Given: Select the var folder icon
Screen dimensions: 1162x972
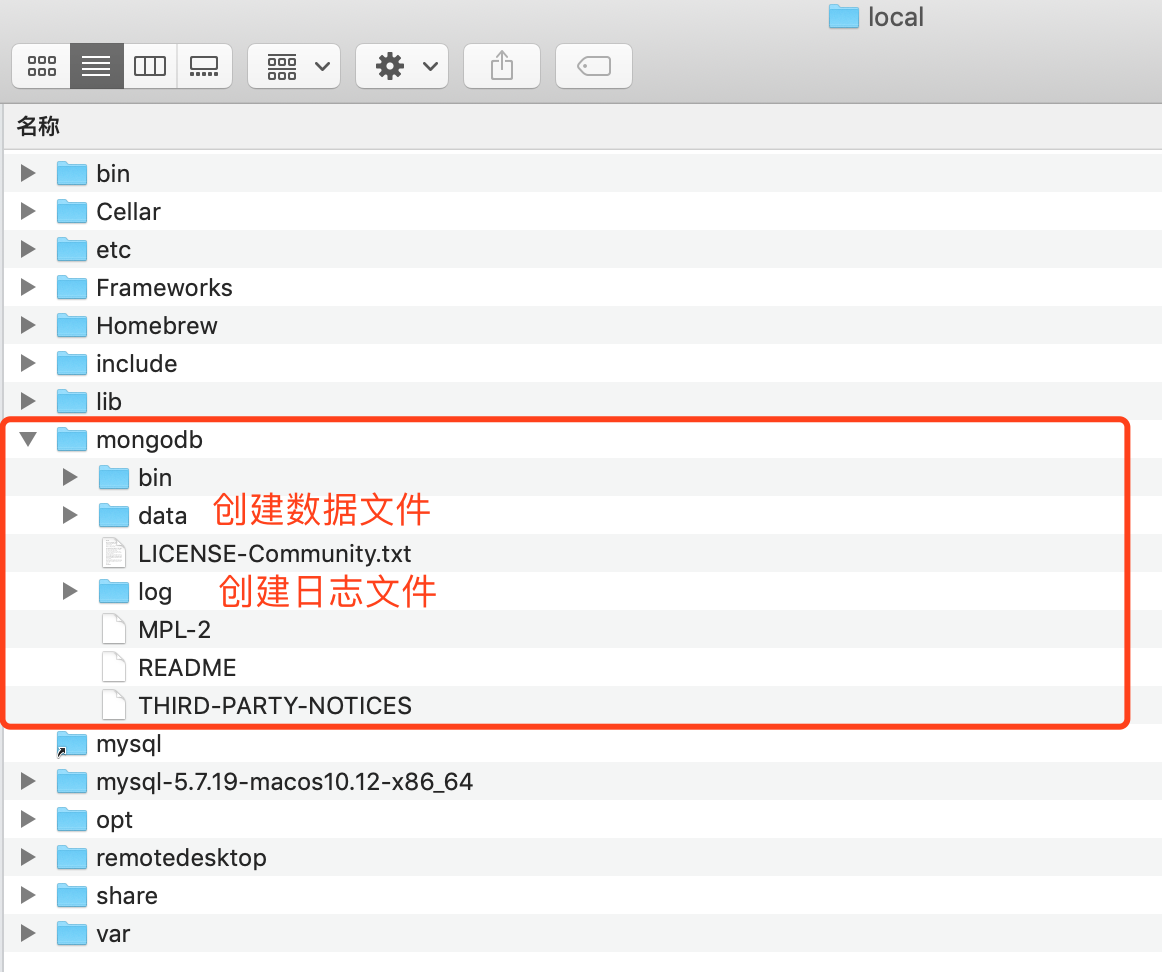Looking at the screenshot, I should click(x=72, y=933).
